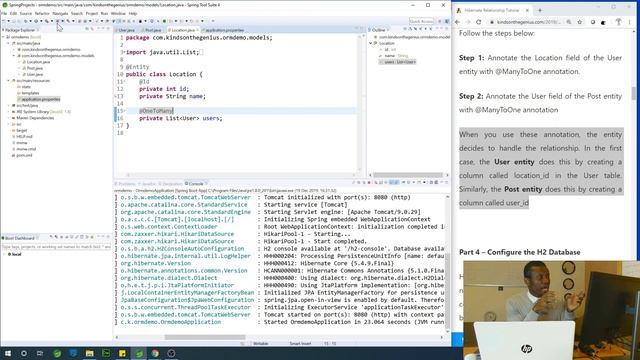Image resolution: width=640 pixels, height=360 pixels.
Task: Click 'Part 4 – Configure the H2 Database' heading
Action: coord(520,252)
